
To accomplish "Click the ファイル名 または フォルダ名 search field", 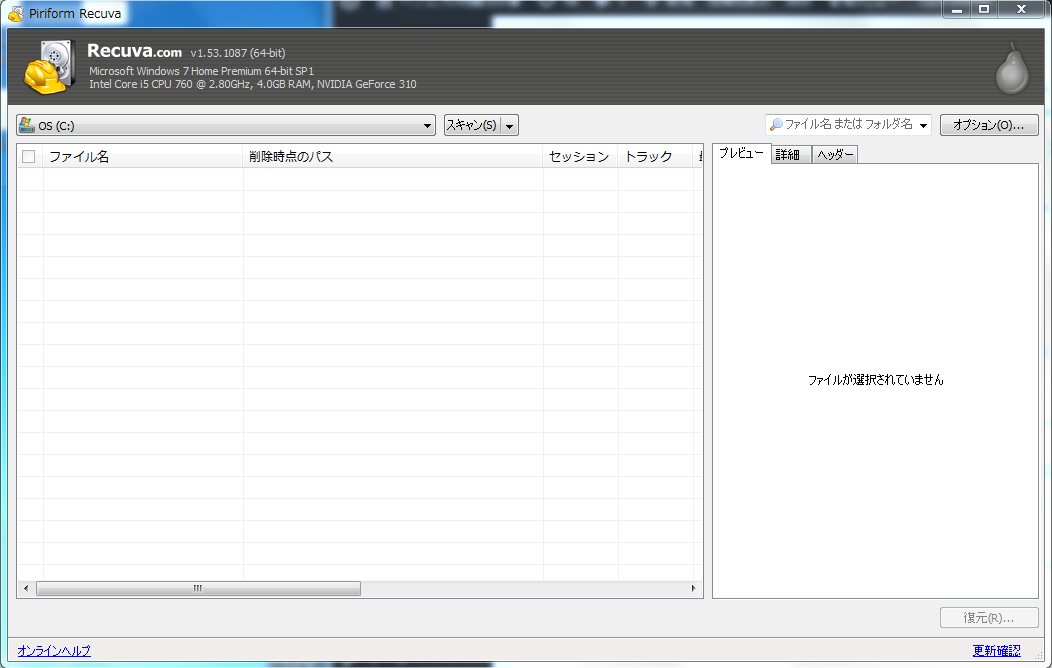I will pos(848,125).
